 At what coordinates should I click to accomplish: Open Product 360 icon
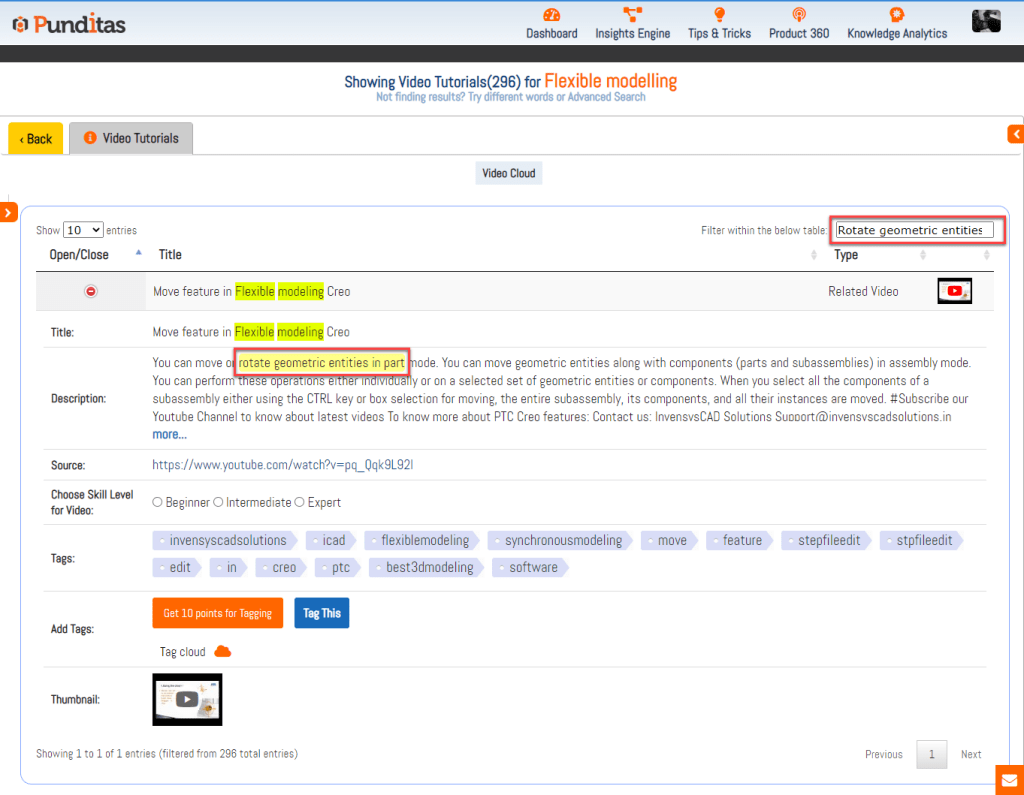798,15
